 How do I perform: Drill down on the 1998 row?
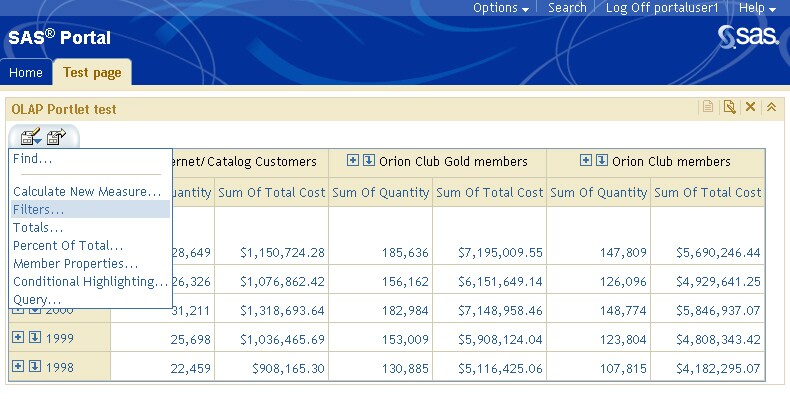[35, 366]
